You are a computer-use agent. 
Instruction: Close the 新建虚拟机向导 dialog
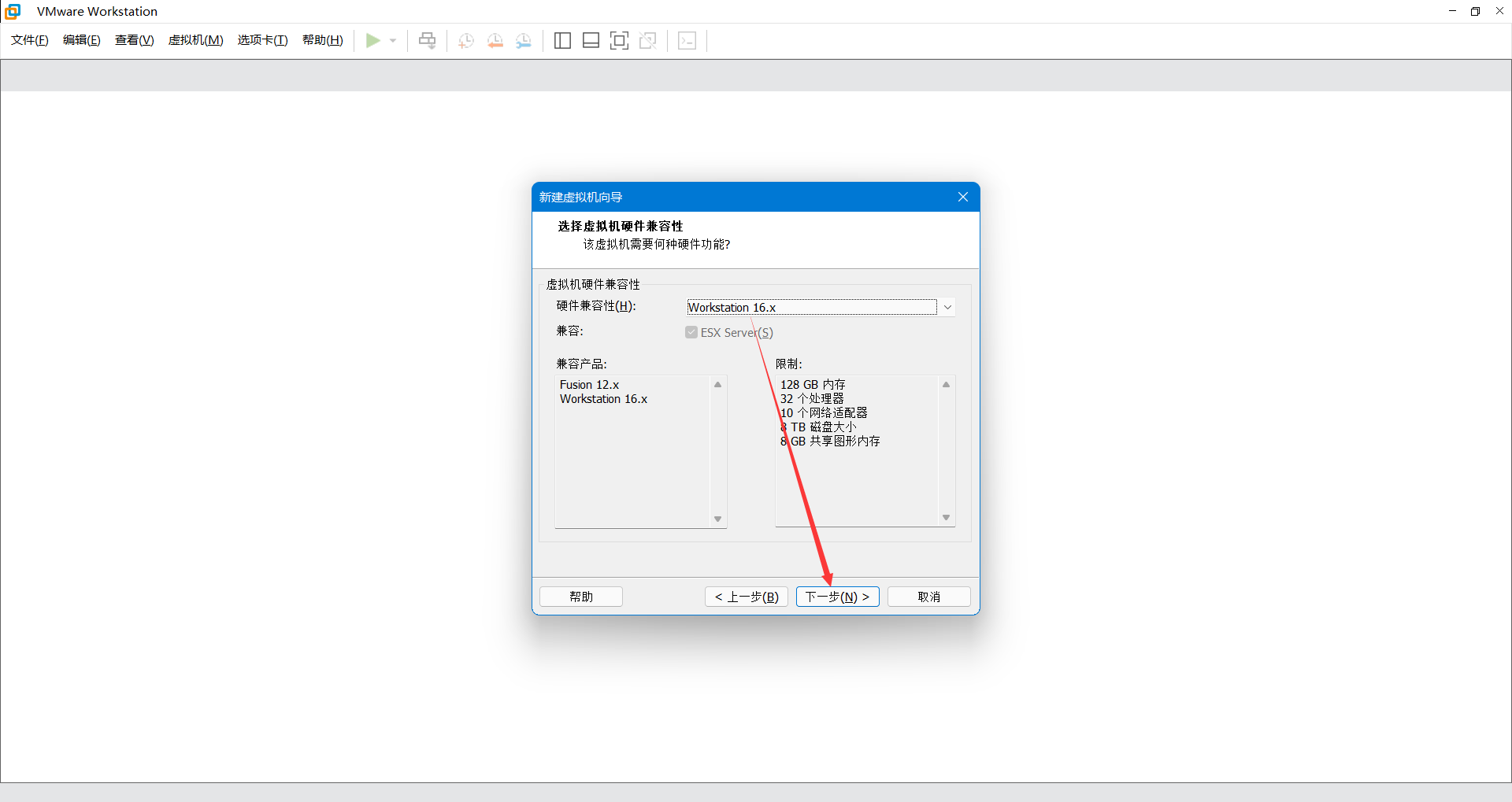(963, 197)
